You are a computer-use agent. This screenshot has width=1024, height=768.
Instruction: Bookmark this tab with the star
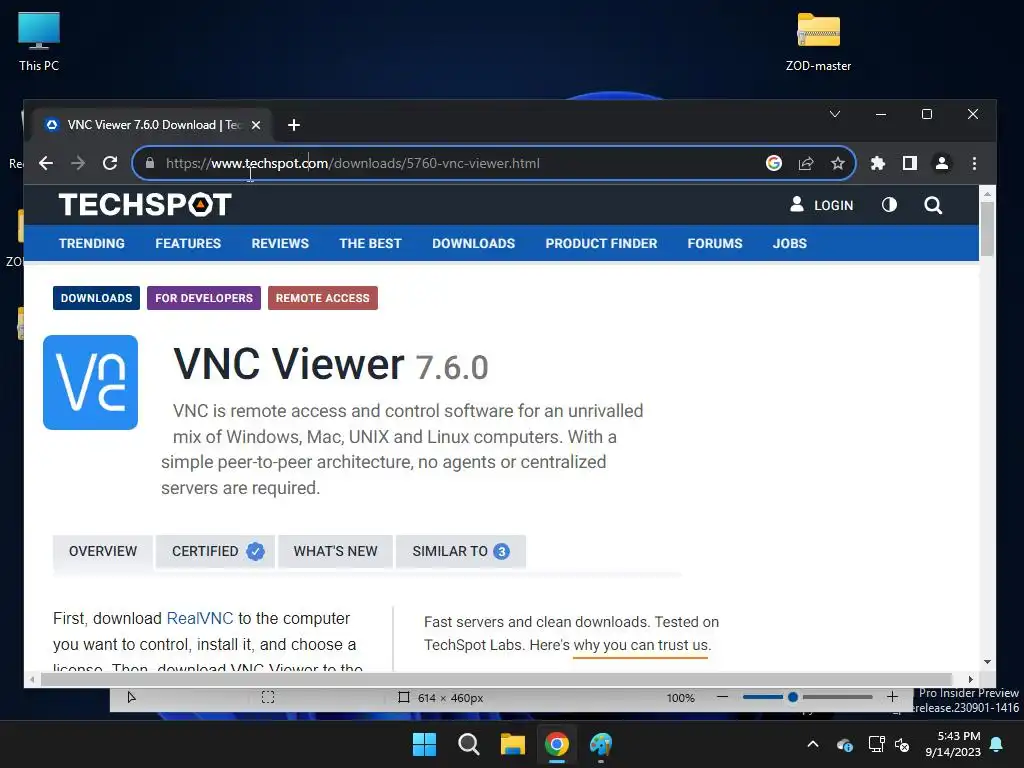point(838,163)
